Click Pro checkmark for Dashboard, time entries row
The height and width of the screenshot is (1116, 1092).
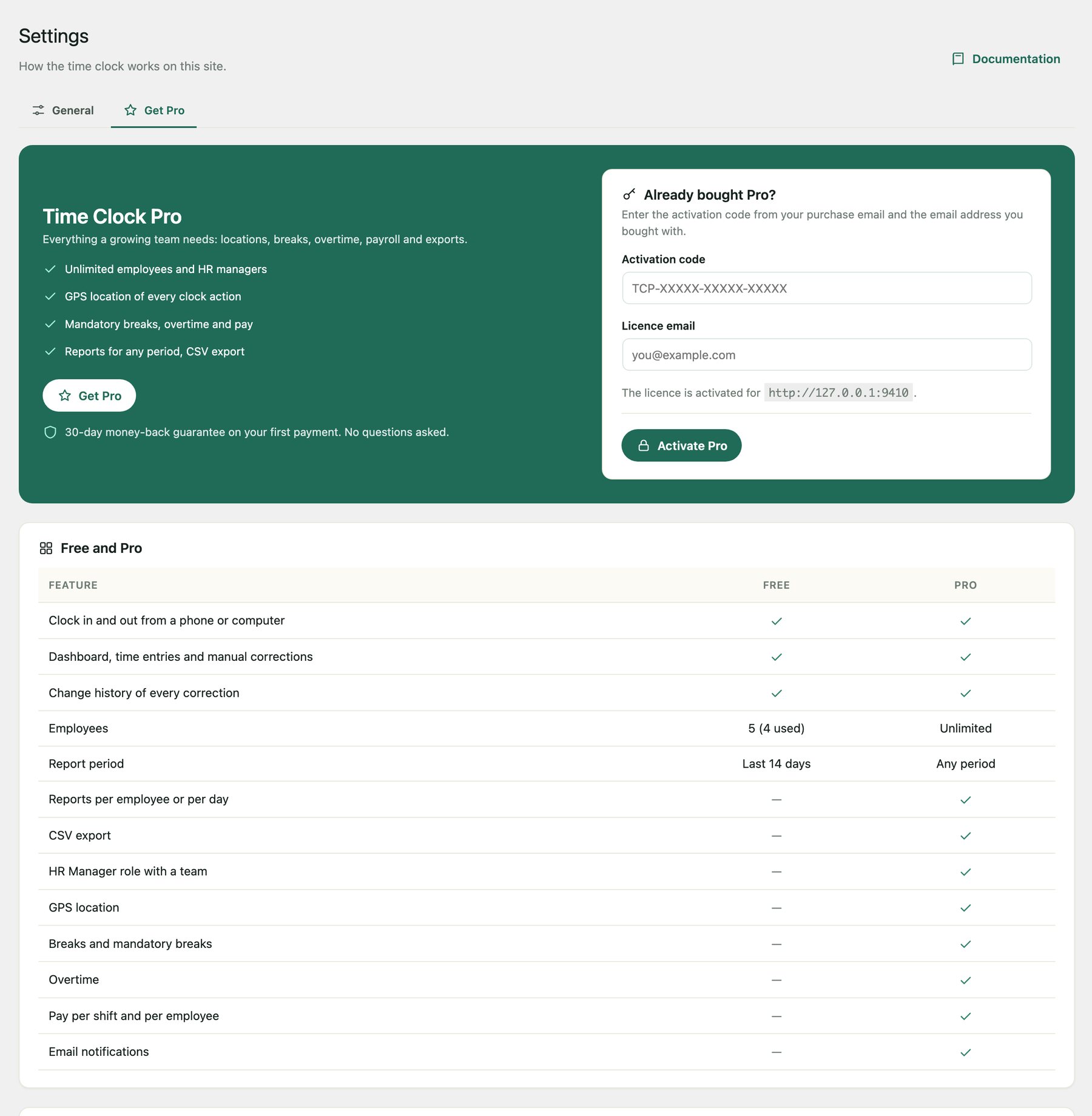click(x=966, y=657)
